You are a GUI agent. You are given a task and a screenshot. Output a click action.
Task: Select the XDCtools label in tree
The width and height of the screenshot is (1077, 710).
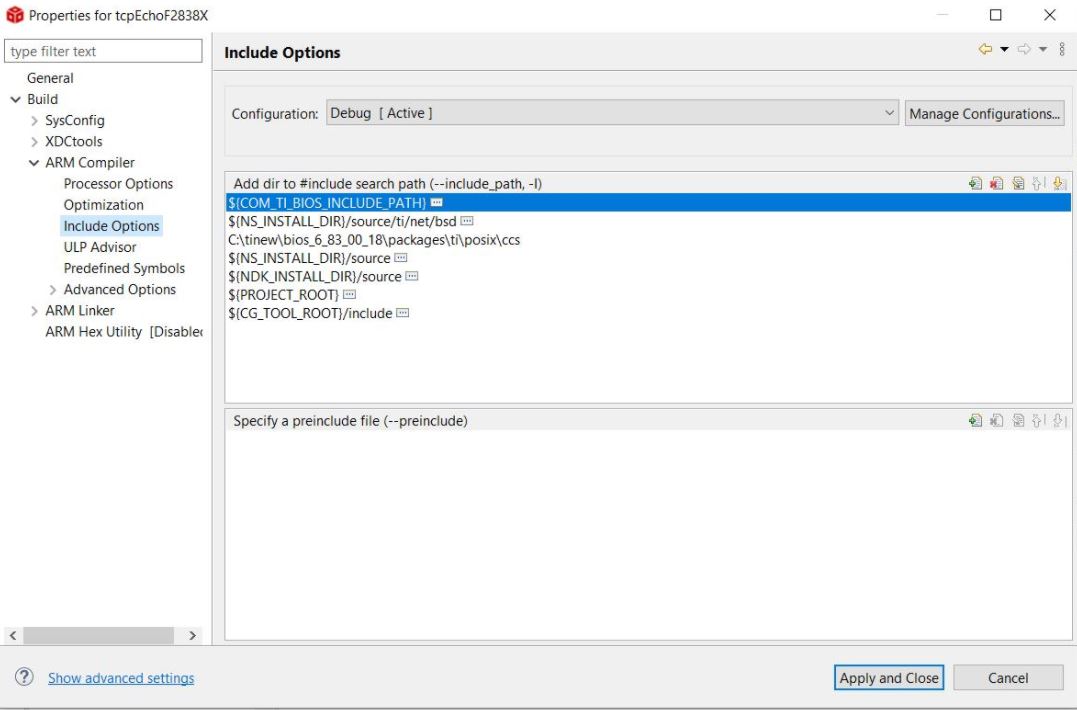click(x=73, y=141)
